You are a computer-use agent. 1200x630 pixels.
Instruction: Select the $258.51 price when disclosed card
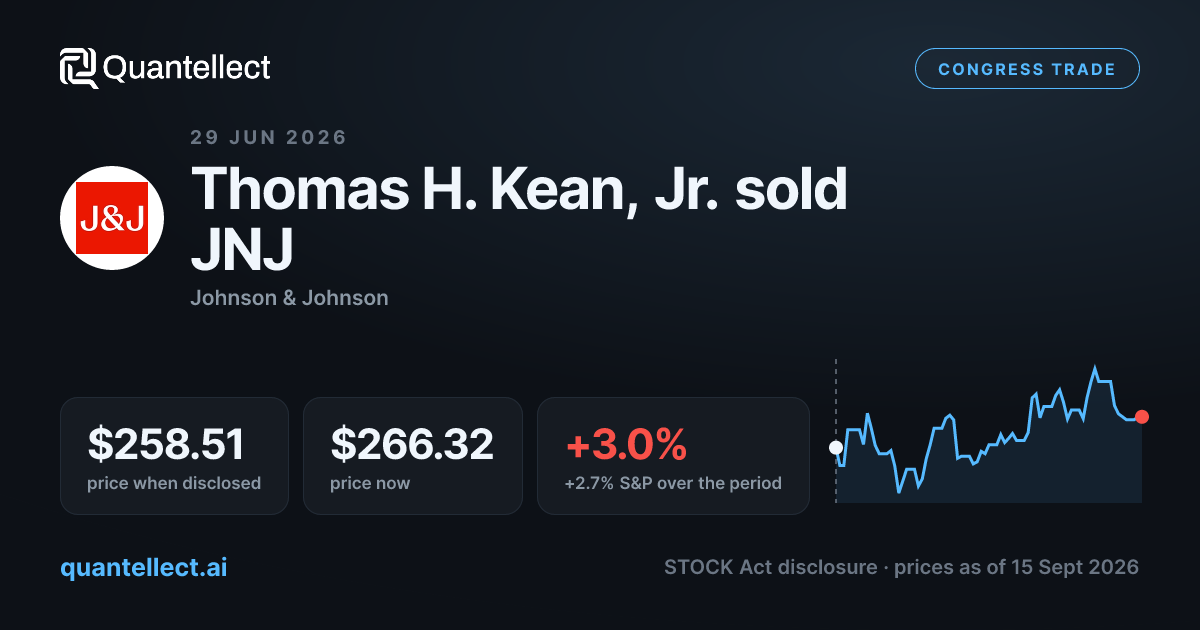pos(174,456)
